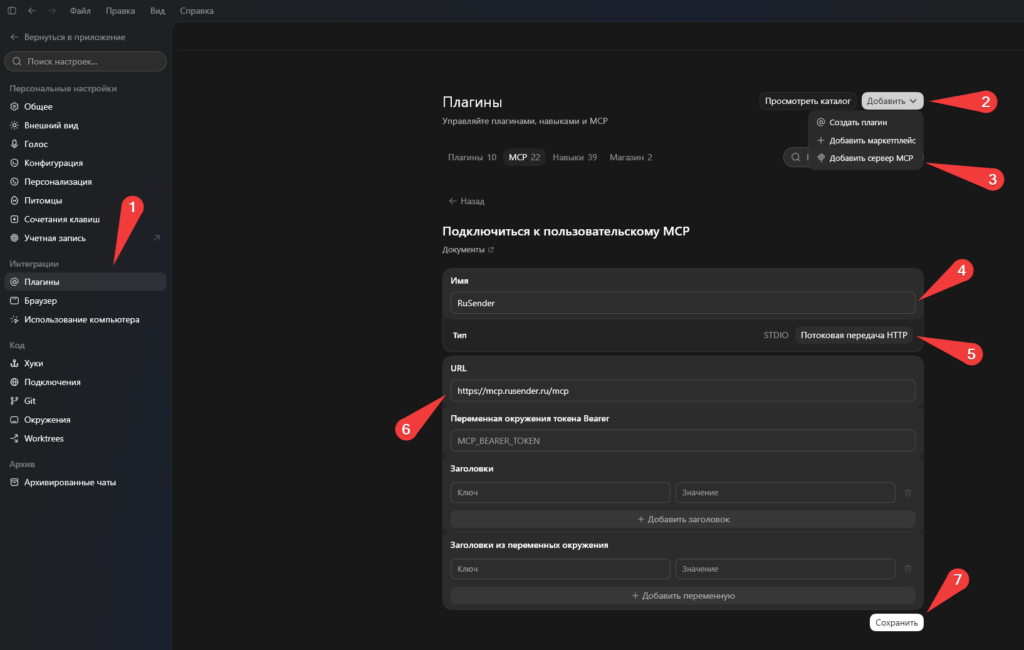
Task: Click the back arrow in title bar
Action: coord(31,10)
